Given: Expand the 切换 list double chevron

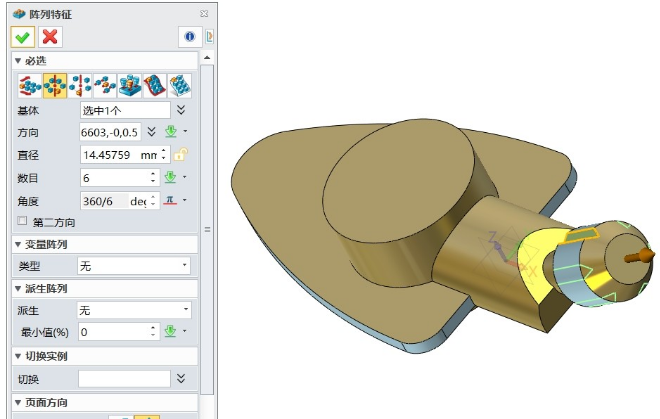Looking at the screenshot, I should (x=181, y=379).
